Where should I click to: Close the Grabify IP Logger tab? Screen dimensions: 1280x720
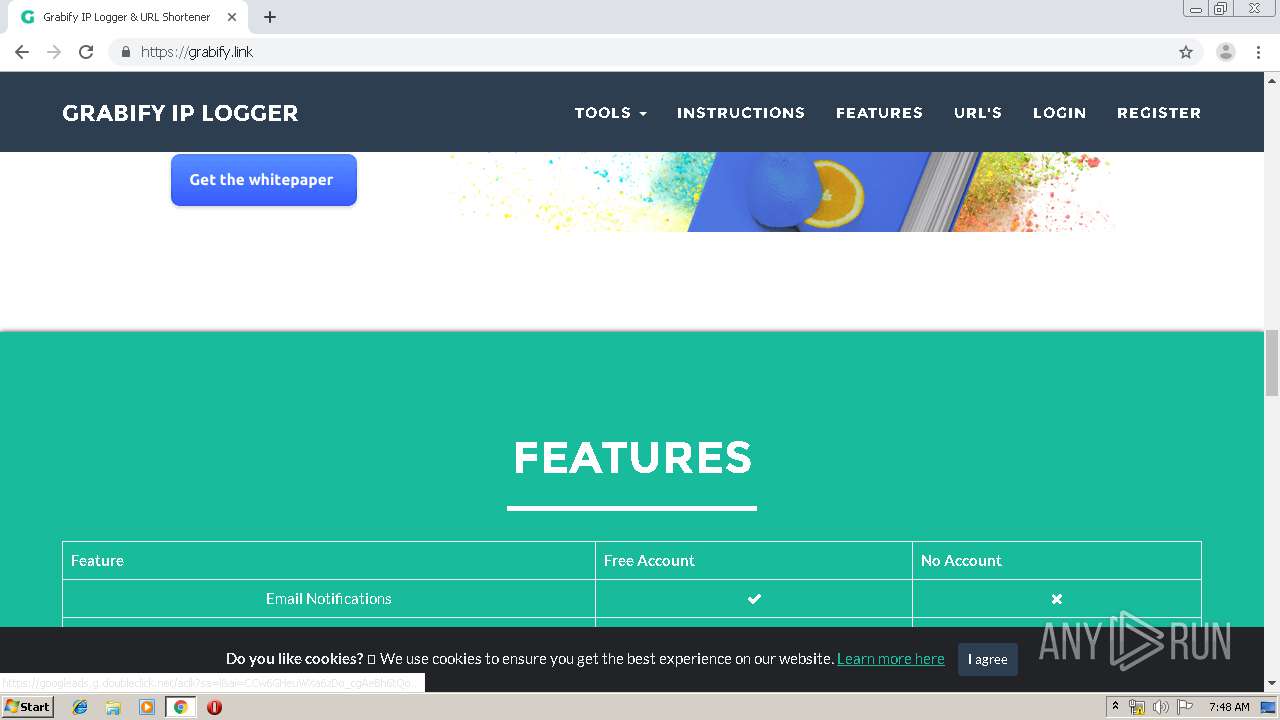tap(232, 17)
